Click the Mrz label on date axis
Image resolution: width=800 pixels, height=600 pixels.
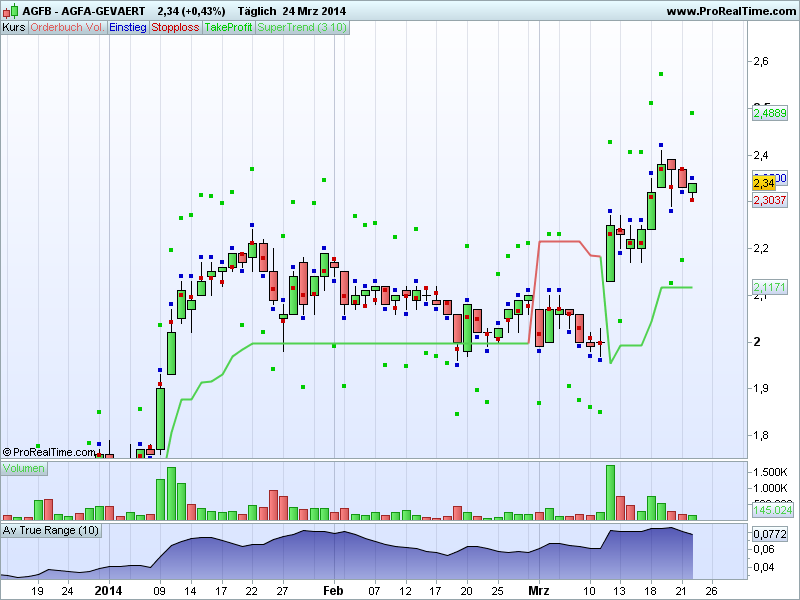tap(538, 591)
